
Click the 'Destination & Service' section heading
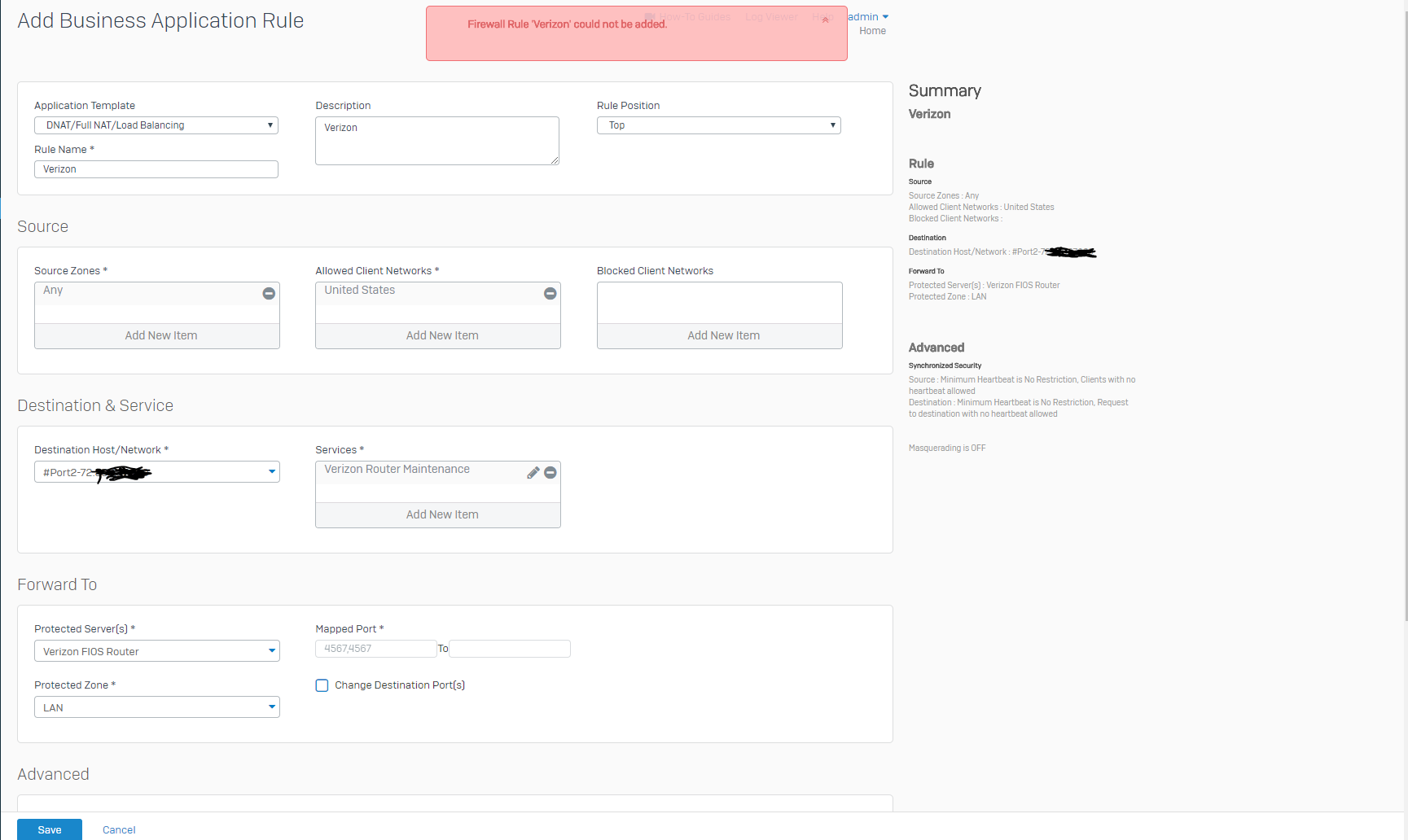click(95, 405)
